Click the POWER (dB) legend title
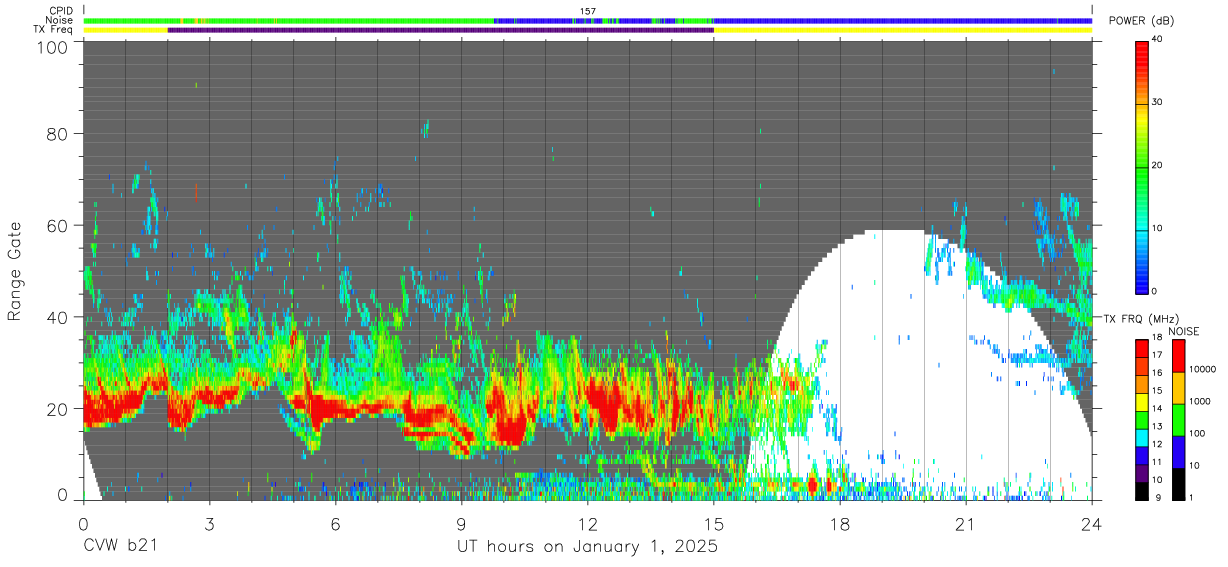Screen dimensions: 1228x567 click(1141, 21)
